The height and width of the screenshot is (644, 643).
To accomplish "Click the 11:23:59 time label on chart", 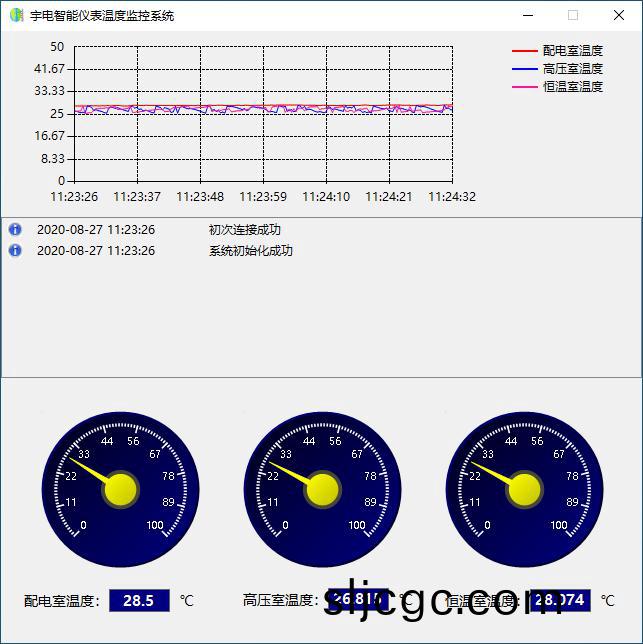I will (x=263, y=197).
